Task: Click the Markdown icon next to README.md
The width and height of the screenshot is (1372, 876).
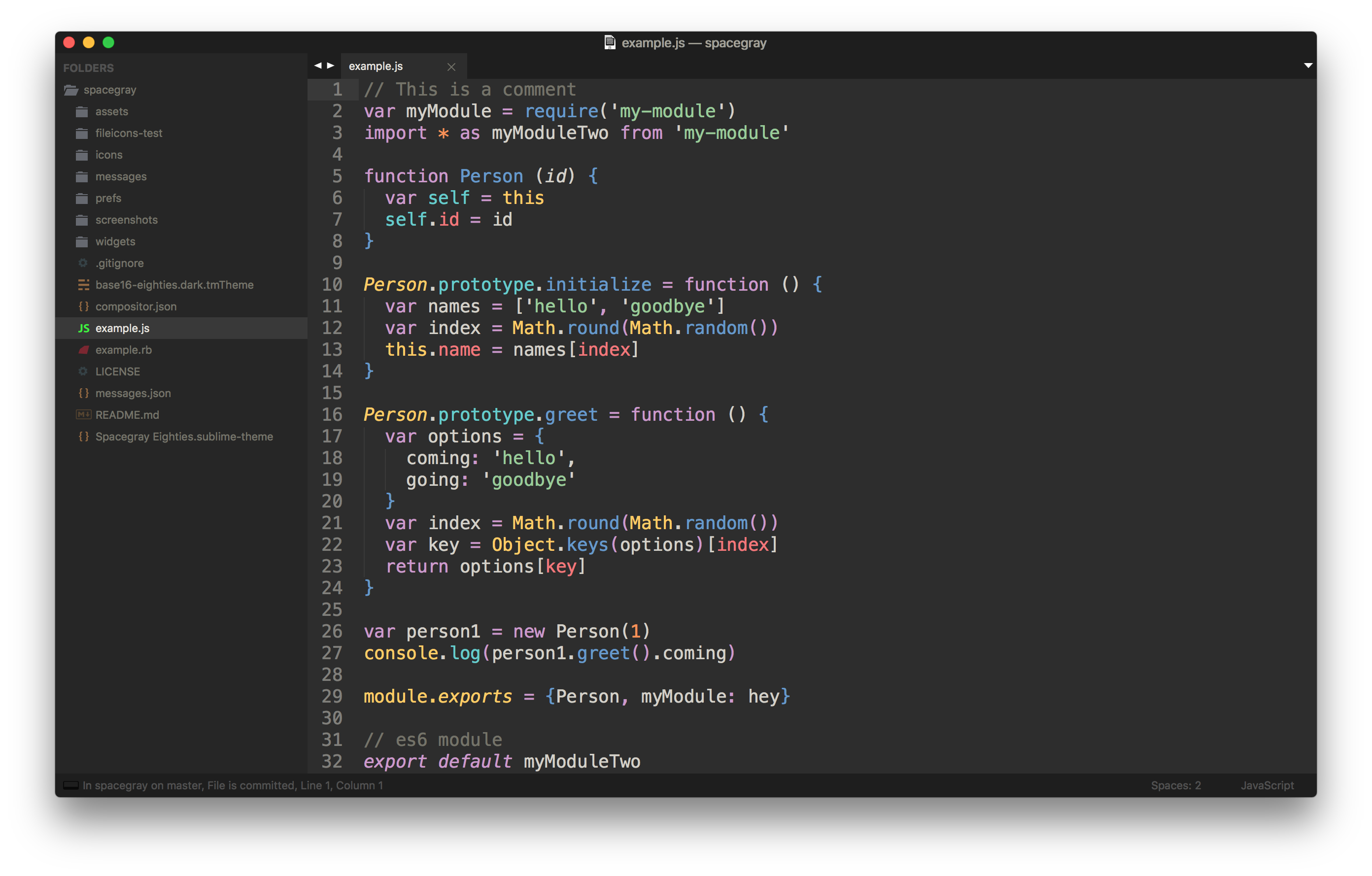Action: 84,415
